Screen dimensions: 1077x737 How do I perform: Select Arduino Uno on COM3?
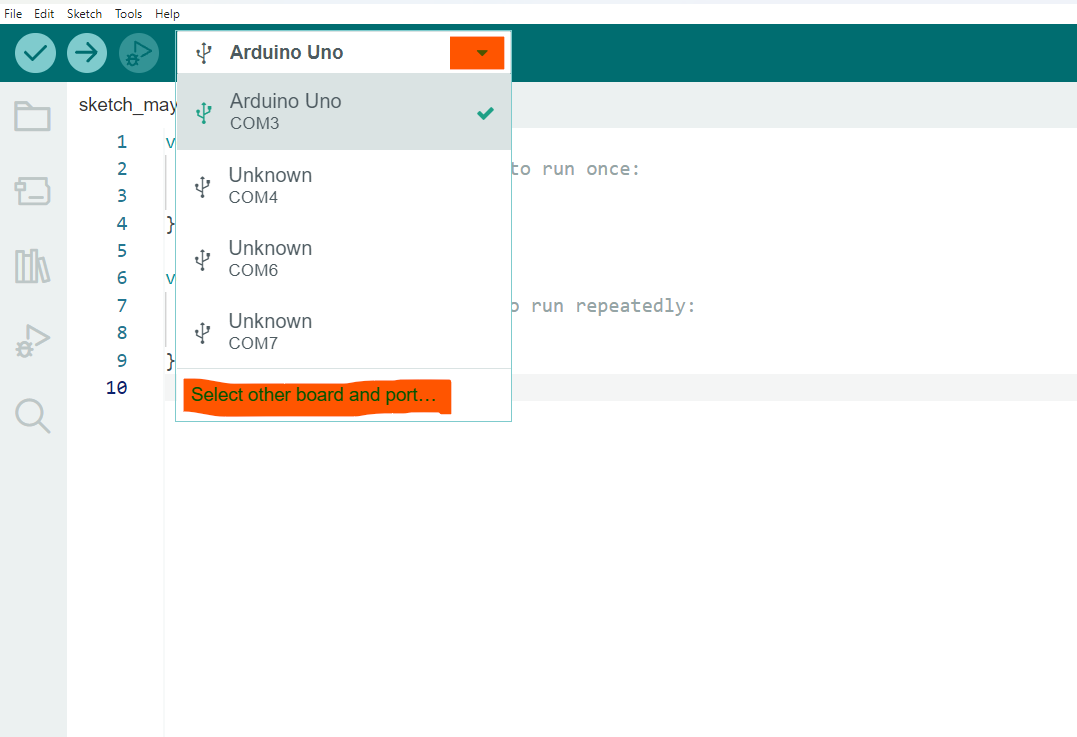343,112
